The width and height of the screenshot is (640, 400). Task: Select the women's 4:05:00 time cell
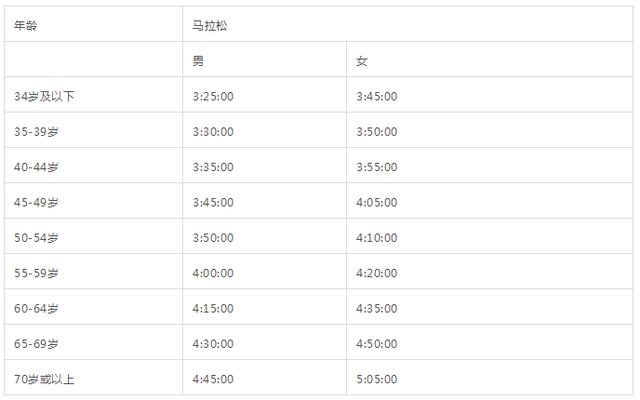(377, 202)
